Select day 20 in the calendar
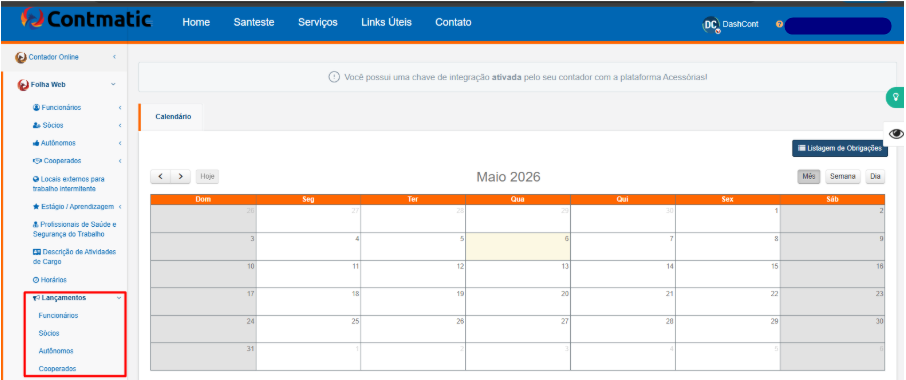The width and height of the screenshot is (906, 380). coord(518,301)
